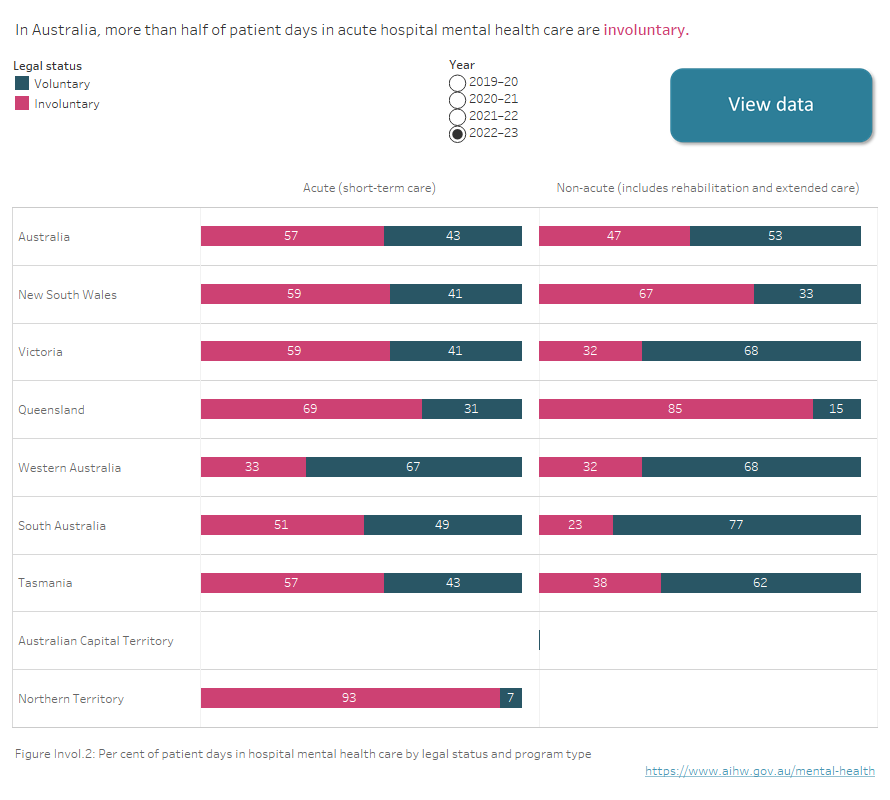Screen dimensions: 890x800
Task: Click the View data button
Action: [771, 105]
